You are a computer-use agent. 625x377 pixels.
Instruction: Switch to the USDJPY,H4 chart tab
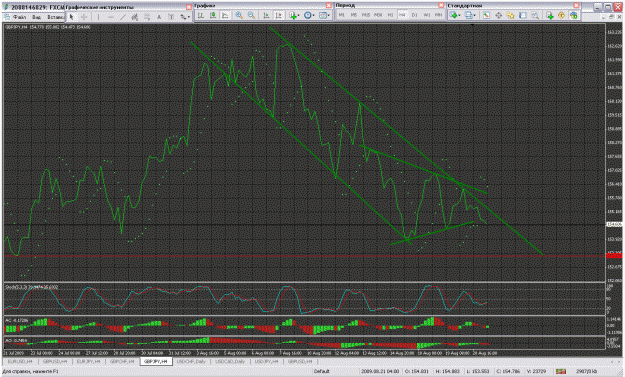click(x=266, y=361)
